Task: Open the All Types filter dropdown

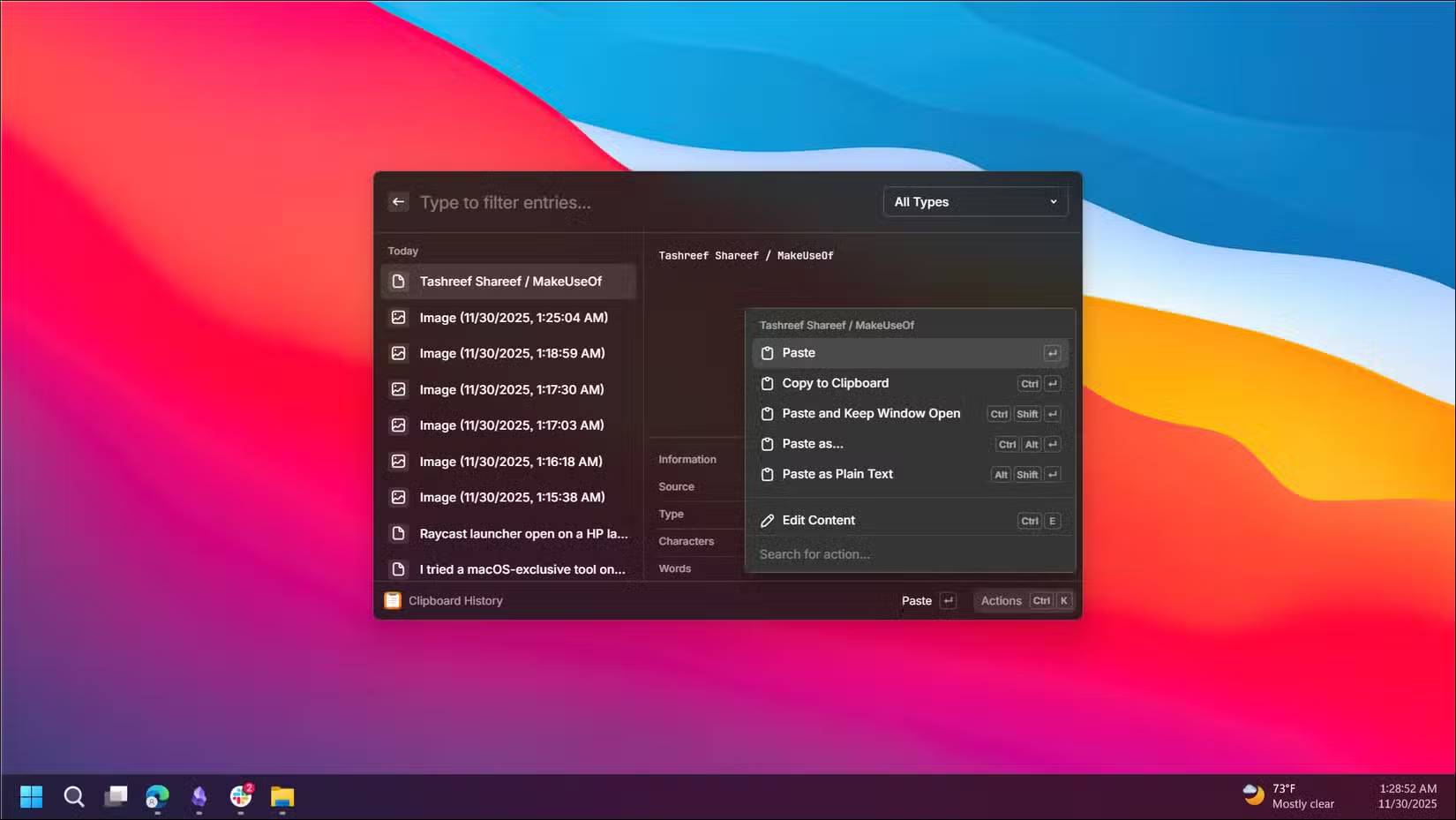Action: (975, 201)
